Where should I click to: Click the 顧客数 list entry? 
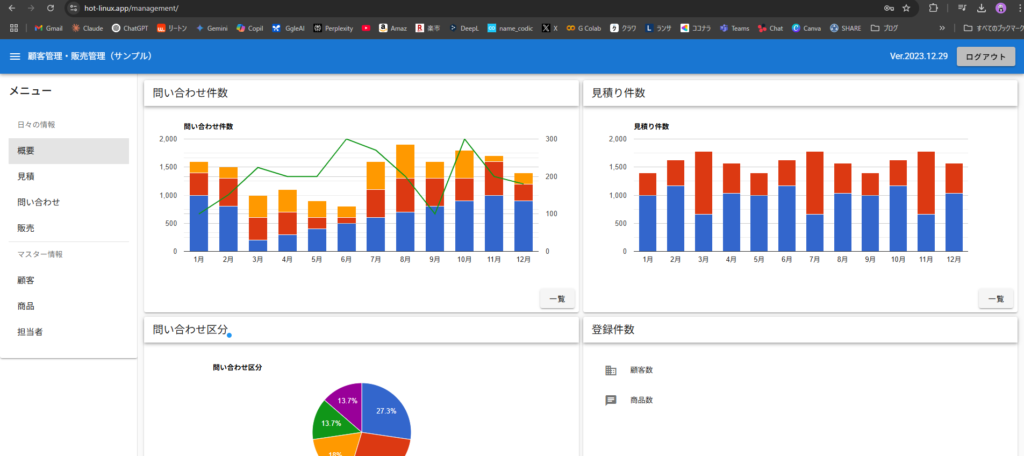point(800,370)
